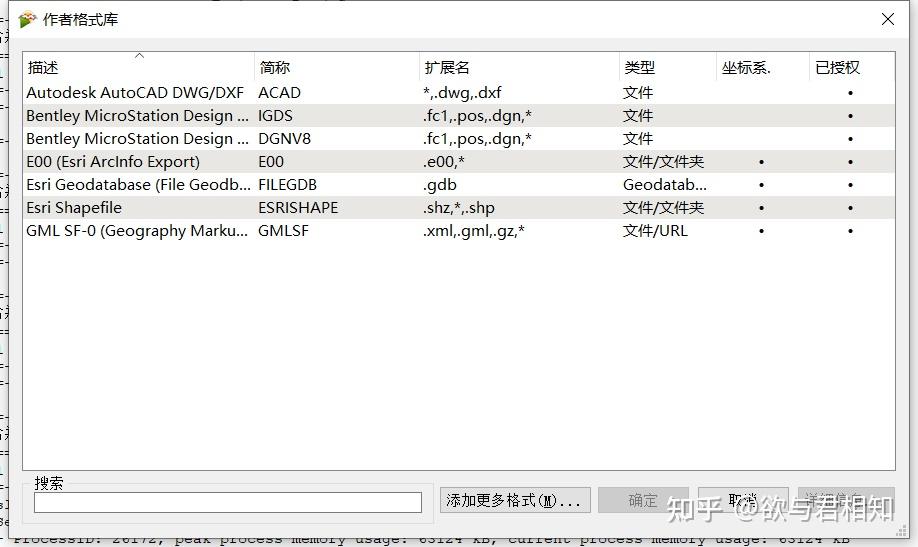This screenshot has width=918, height=547.
Task: Select Esri Geodatabase (File Geodb... format
Action: 138,184
